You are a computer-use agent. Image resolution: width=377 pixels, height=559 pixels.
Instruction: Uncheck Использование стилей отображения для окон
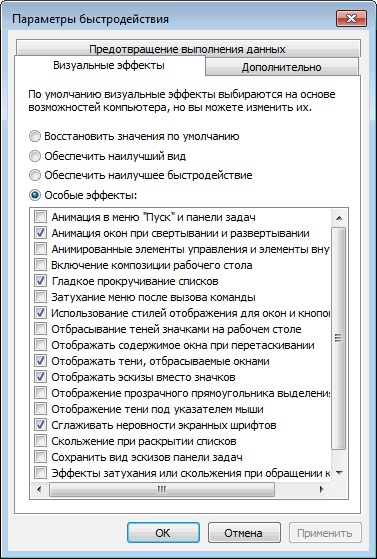point(40,313)
